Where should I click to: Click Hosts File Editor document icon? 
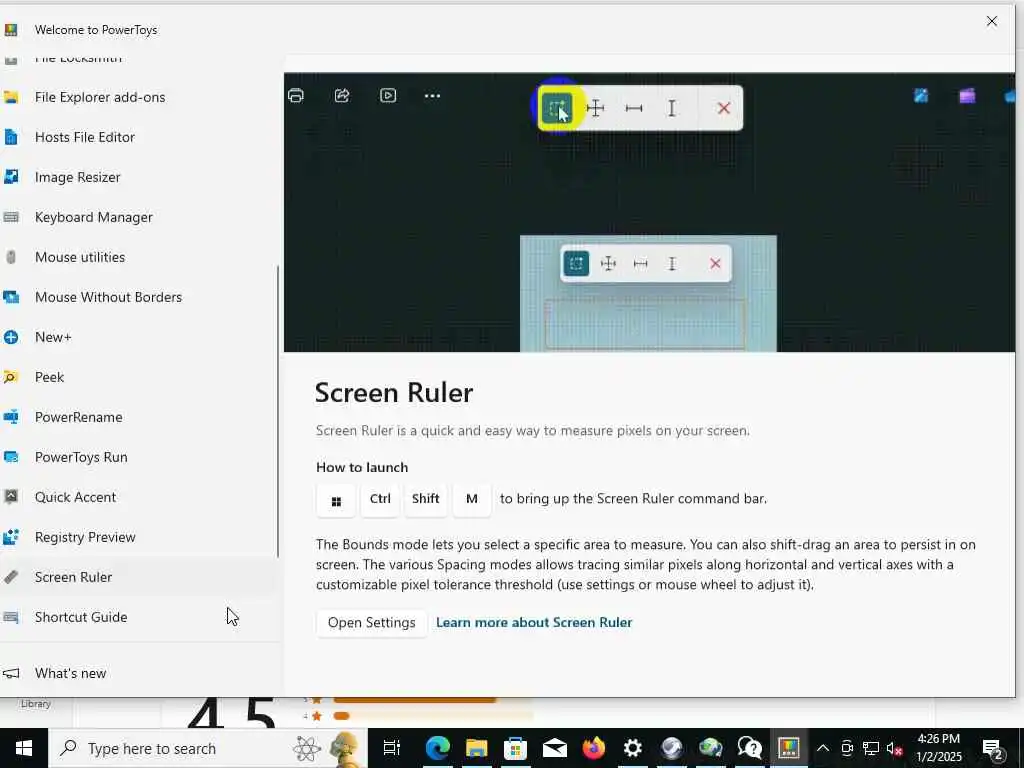click(10, 137)
